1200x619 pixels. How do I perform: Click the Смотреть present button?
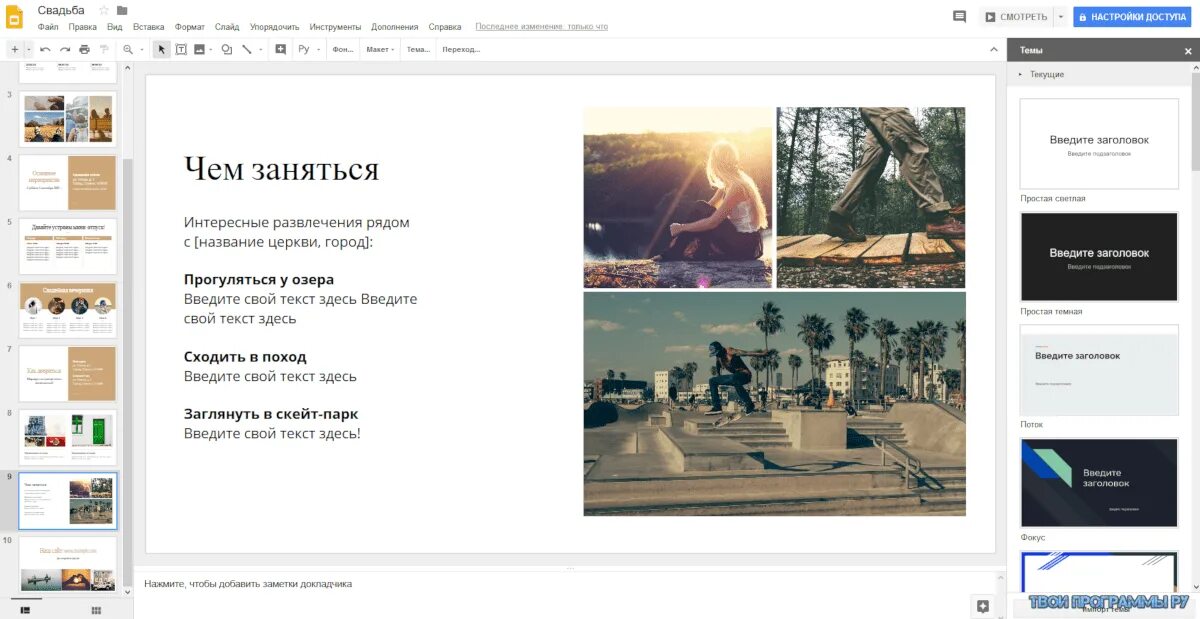point(1016,17)
